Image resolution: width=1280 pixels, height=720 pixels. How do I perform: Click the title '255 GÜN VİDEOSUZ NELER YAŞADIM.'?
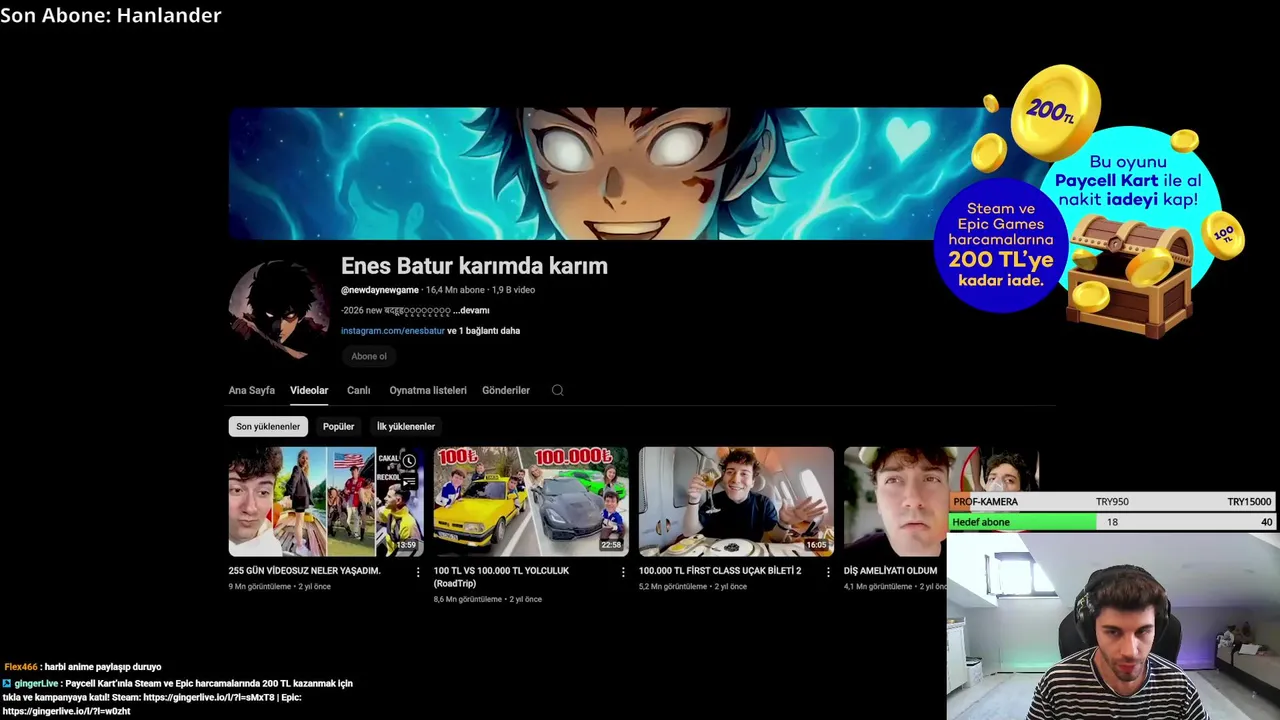coord(304,571)
